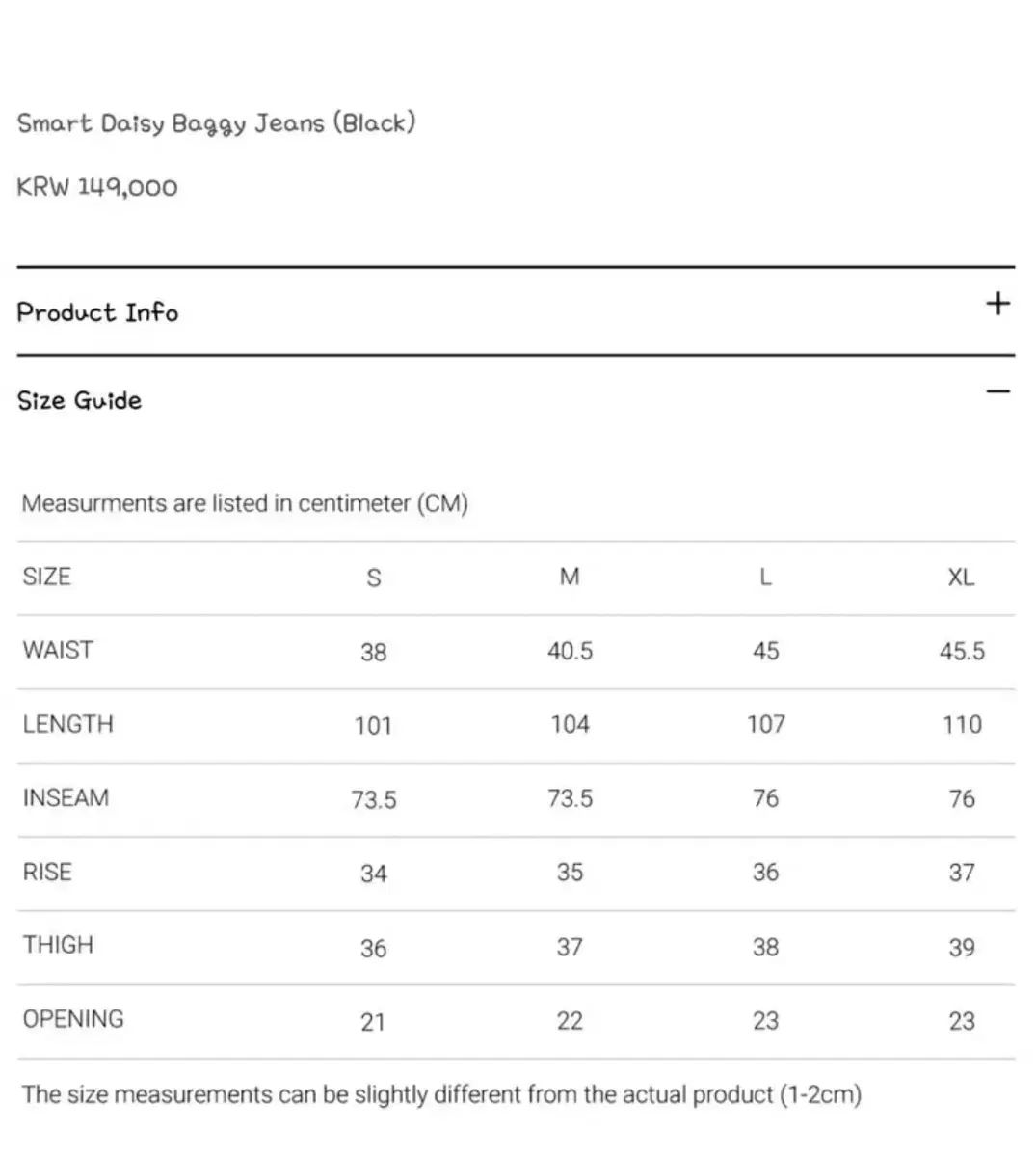Select the RISE row label
Image resolution: width=1036 pixels, height=1157 pixels.
(x=47, y=872)
